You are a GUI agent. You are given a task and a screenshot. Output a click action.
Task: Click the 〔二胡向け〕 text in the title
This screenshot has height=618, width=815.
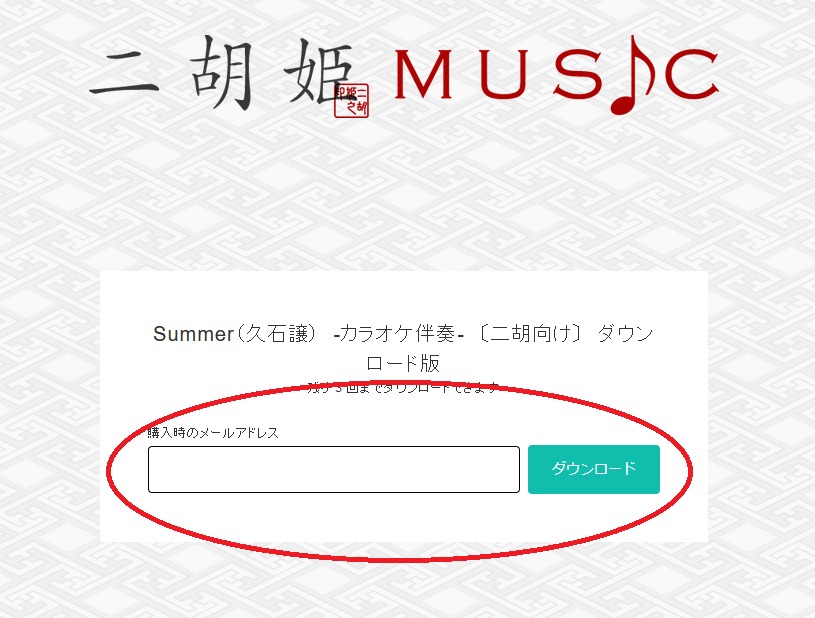pyautogui.click(x=529, y=333)
